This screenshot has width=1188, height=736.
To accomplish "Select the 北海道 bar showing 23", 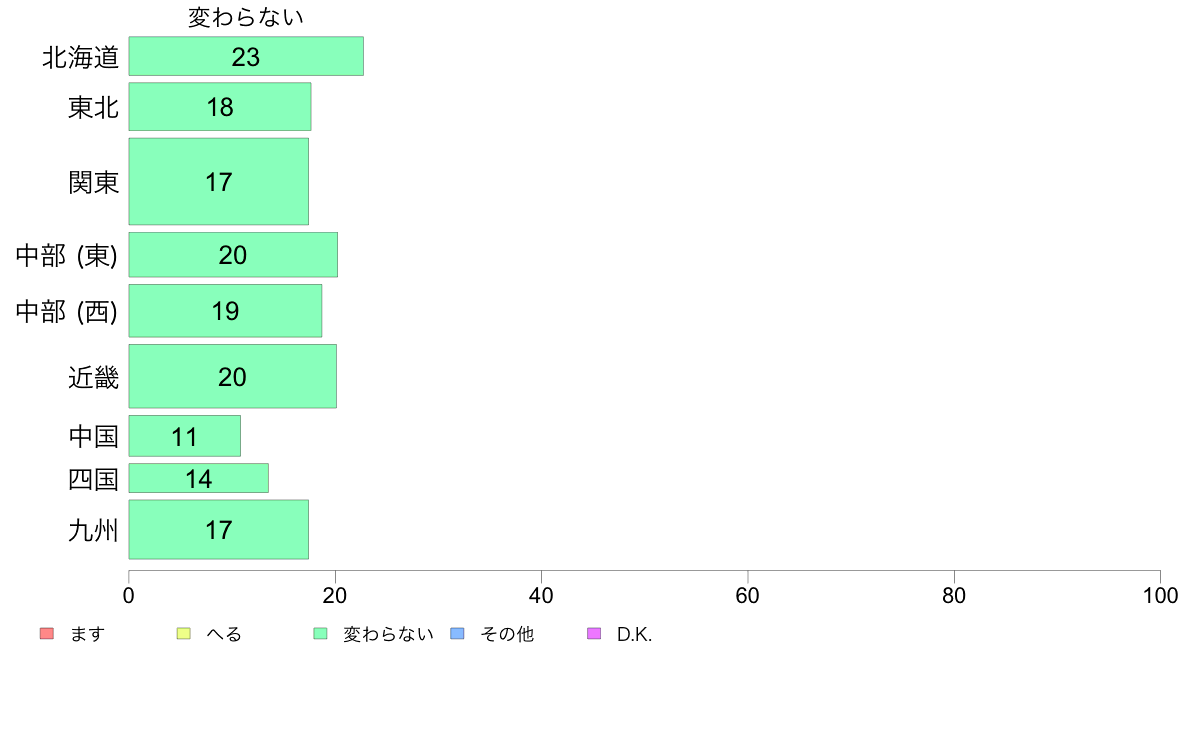I will 246,56.
